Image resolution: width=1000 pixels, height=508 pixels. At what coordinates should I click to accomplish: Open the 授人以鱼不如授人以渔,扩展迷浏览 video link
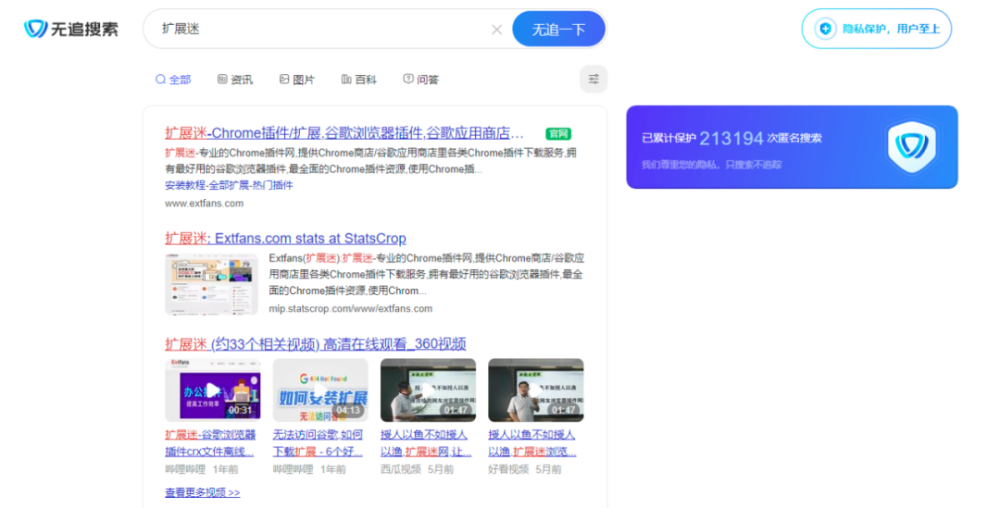pos(533,443)
